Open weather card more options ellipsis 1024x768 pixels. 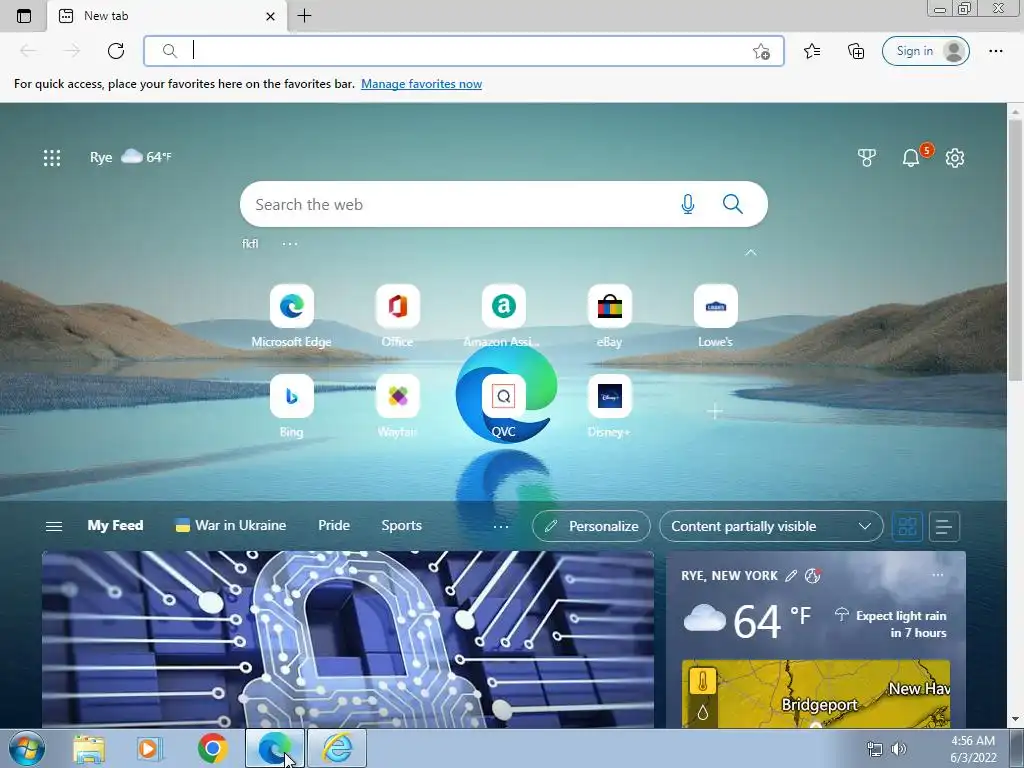938,575
